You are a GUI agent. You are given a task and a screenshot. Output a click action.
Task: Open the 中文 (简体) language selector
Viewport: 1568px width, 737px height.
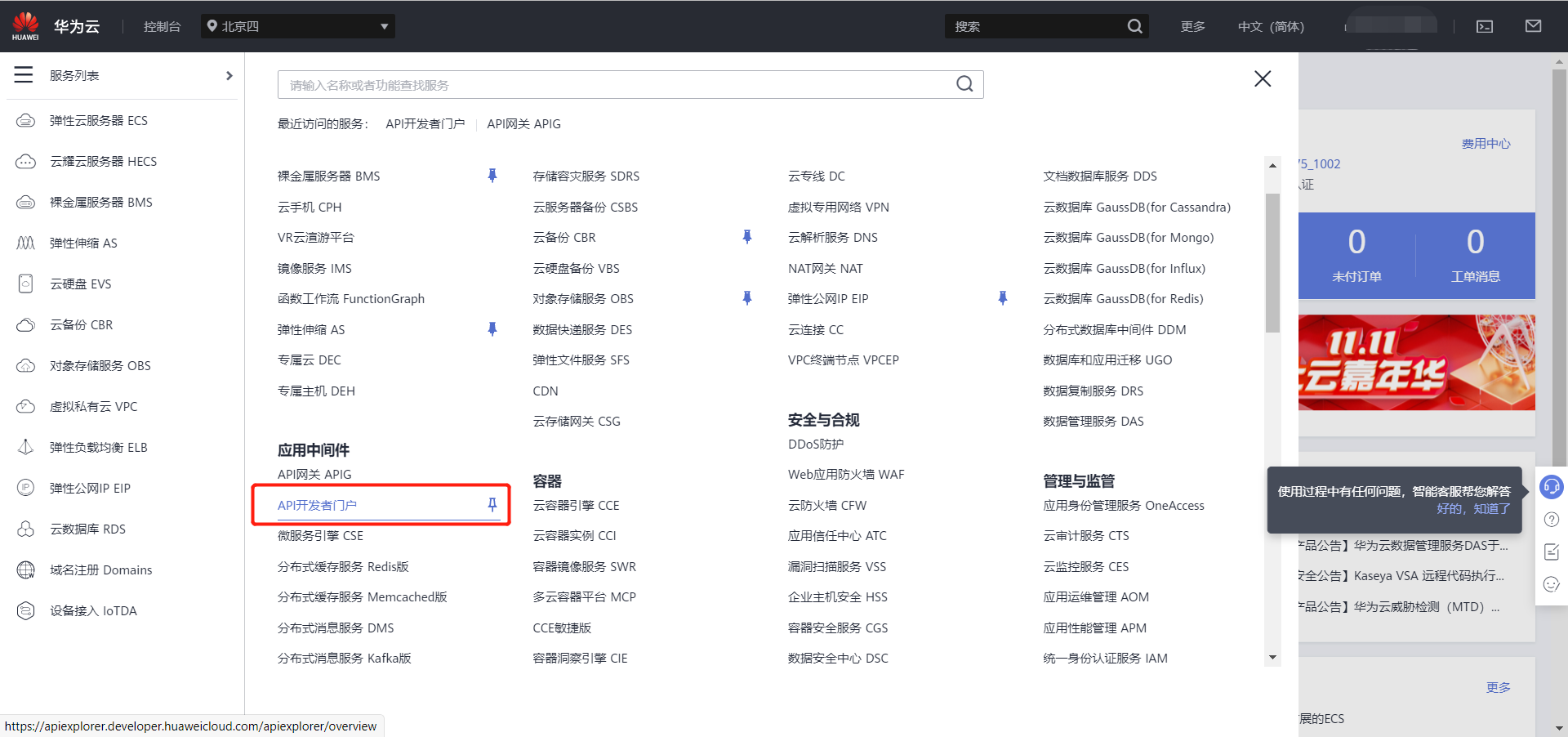(1271, 27)
